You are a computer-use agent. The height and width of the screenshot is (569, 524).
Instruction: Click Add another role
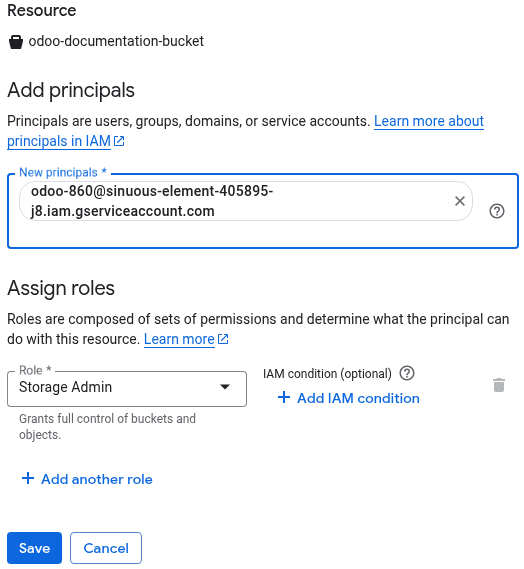pos(87,479)
